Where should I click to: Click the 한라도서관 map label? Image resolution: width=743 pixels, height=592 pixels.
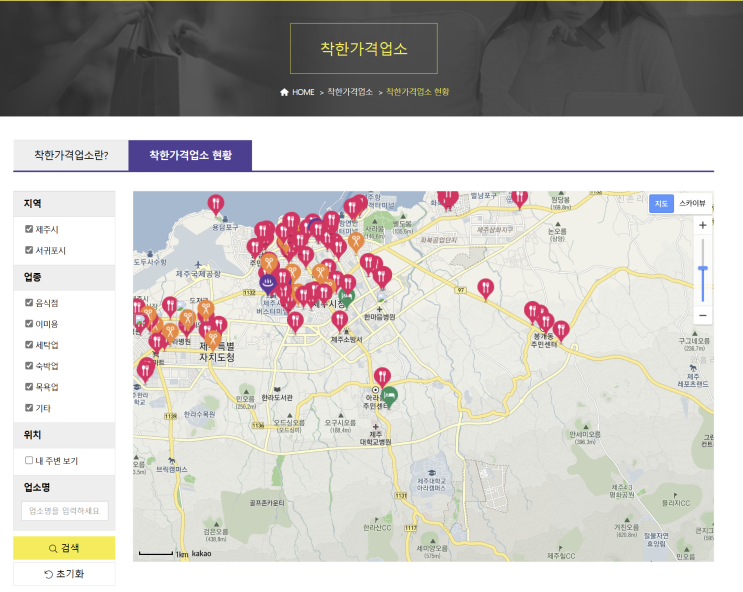click(x=277, y=398)
